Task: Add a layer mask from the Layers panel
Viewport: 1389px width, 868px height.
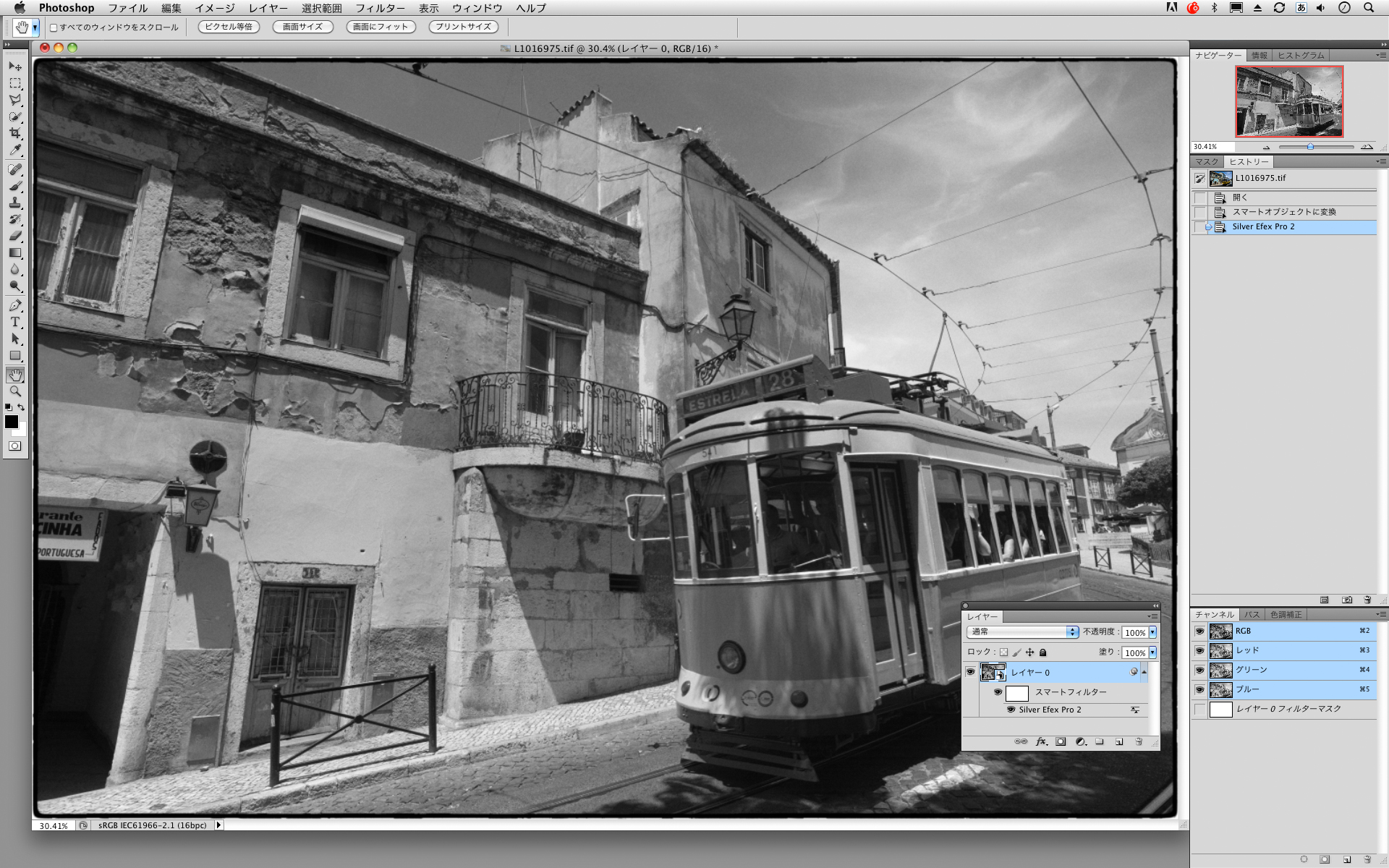Action: 1061,741
